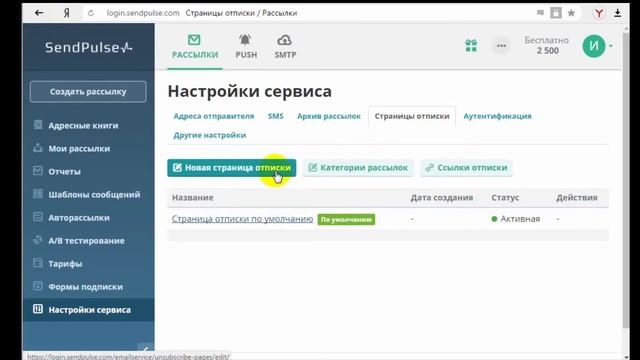Viewport: 640px width, 360px height.
Task: Click the Действия column header
Action: point(577,198)
